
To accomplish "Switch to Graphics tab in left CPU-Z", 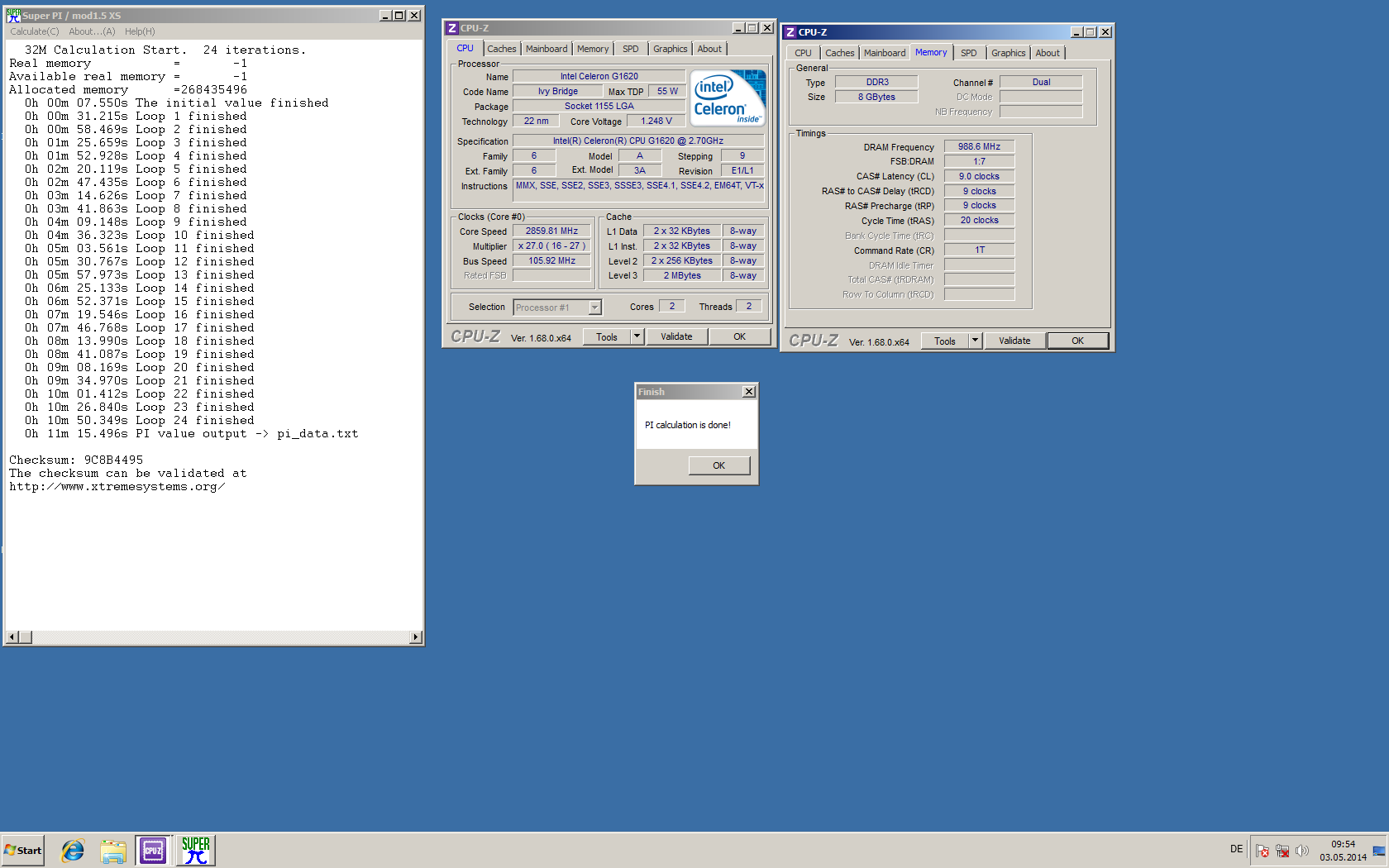I will (x=670, y=49).
